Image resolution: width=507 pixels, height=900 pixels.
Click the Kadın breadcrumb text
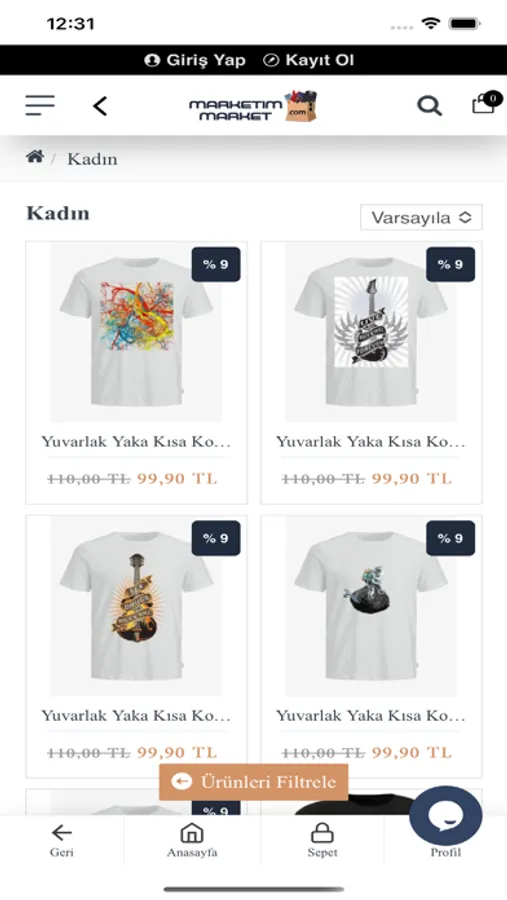[92, 159]
